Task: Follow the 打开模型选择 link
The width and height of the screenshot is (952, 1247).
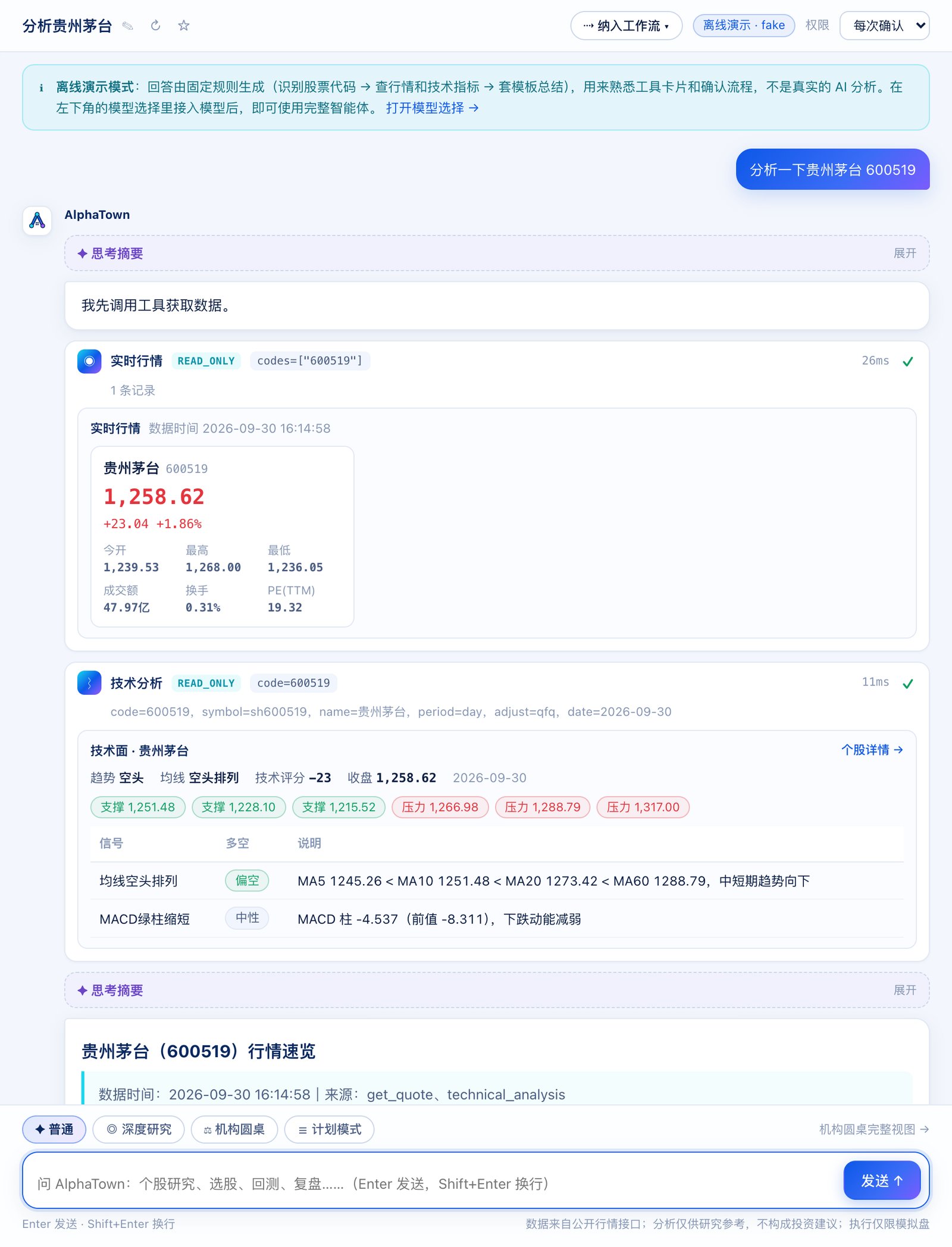Action: point(432,108)
